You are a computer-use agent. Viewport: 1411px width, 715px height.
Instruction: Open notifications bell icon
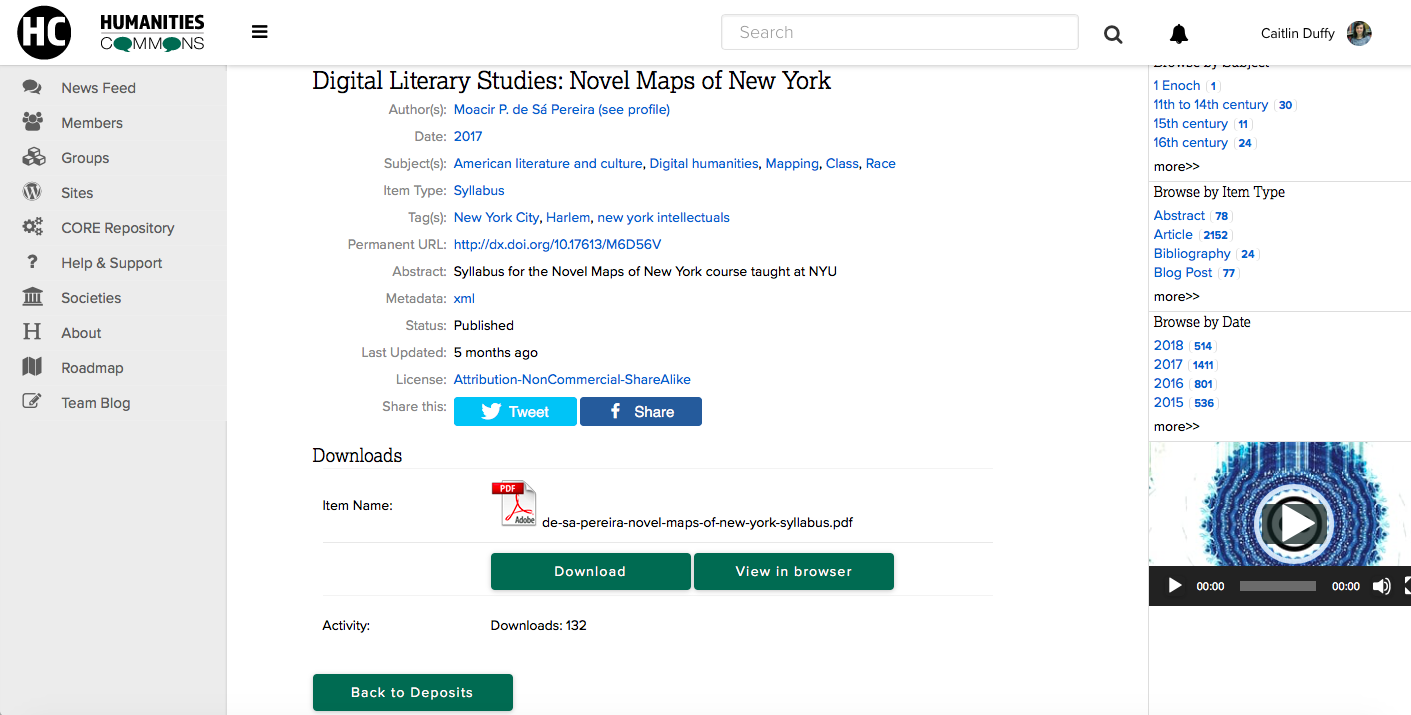[1179, 34]
